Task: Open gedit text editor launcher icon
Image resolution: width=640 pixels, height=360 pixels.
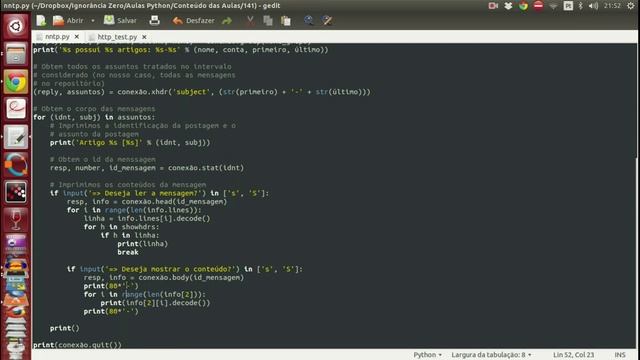Action: pyautogui.click(x=16, y=137)
